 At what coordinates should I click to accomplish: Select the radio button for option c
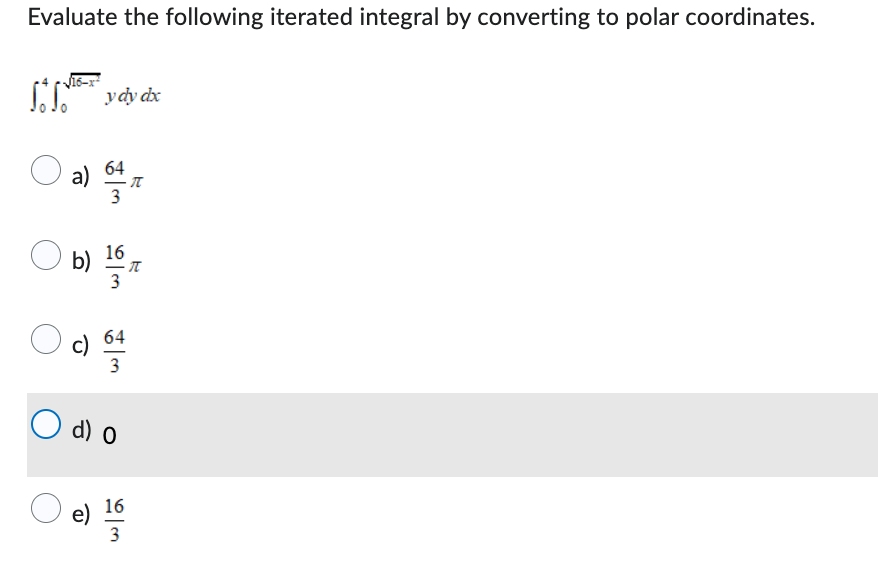[x=44, y=341]
